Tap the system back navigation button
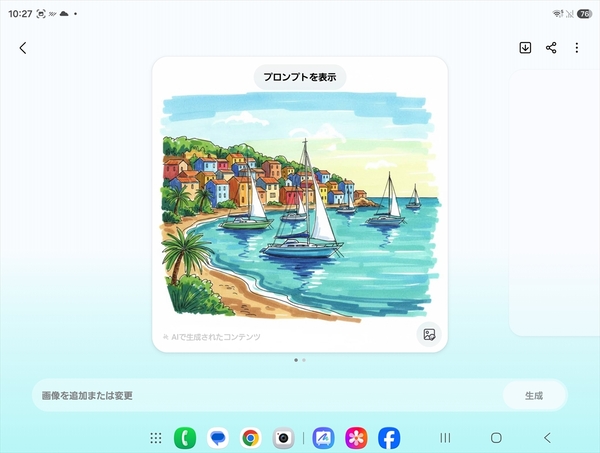 click(548, 438)
